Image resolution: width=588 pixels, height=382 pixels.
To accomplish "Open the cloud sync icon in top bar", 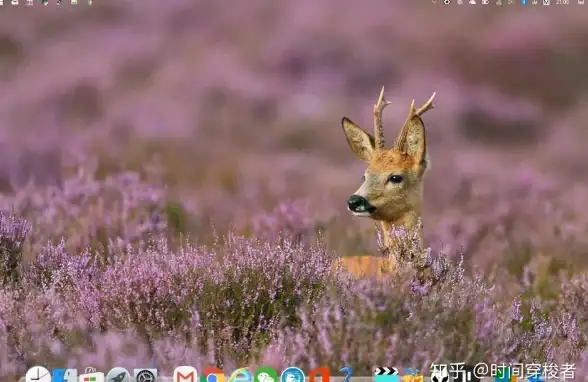I will [473, 2].
